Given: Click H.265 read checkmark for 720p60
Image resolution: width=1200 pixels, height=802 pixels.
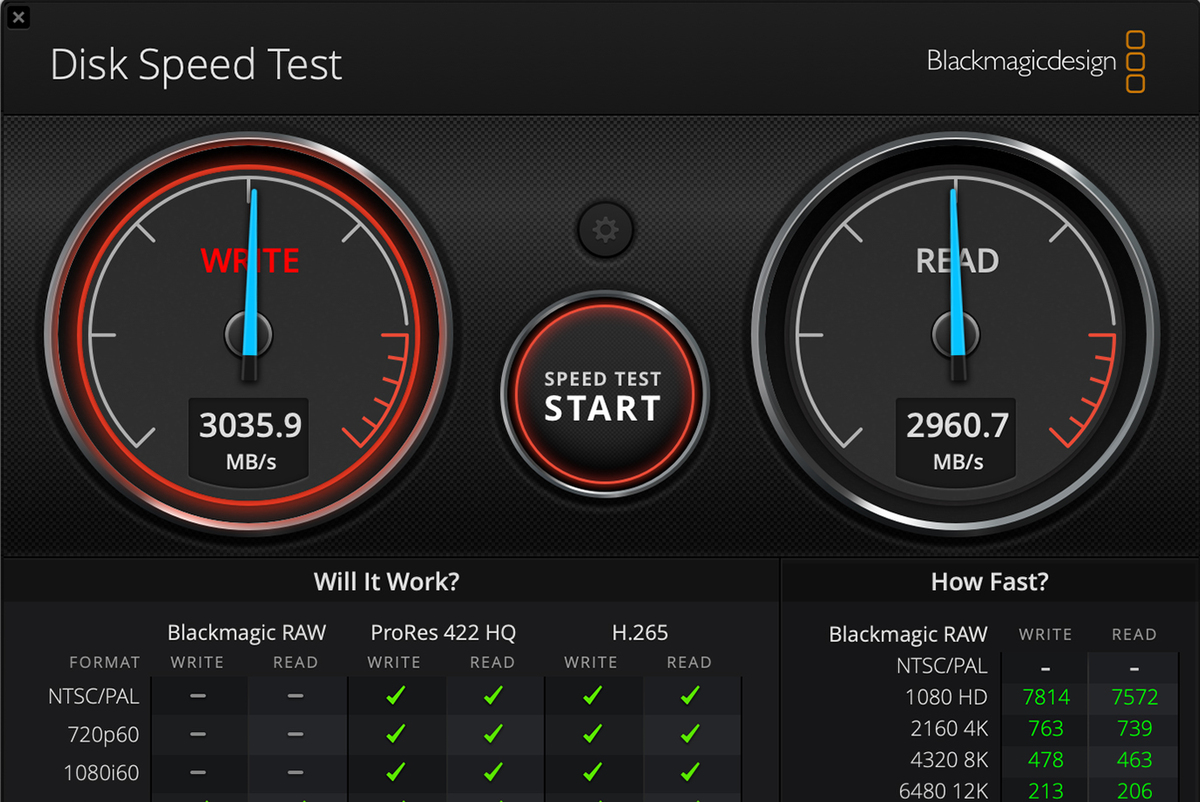Looking at the screenshot, I should [689, 734].
